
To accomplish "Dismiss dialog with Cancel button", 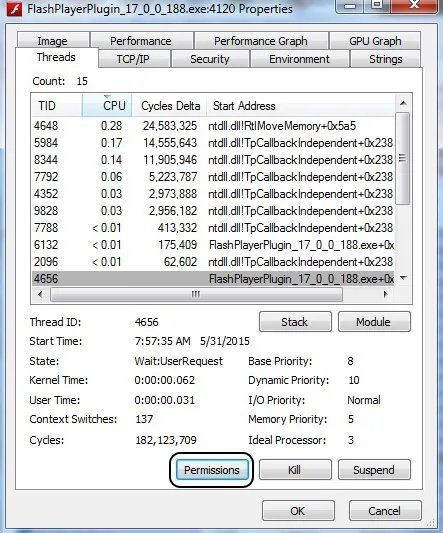I will point(385,511).
